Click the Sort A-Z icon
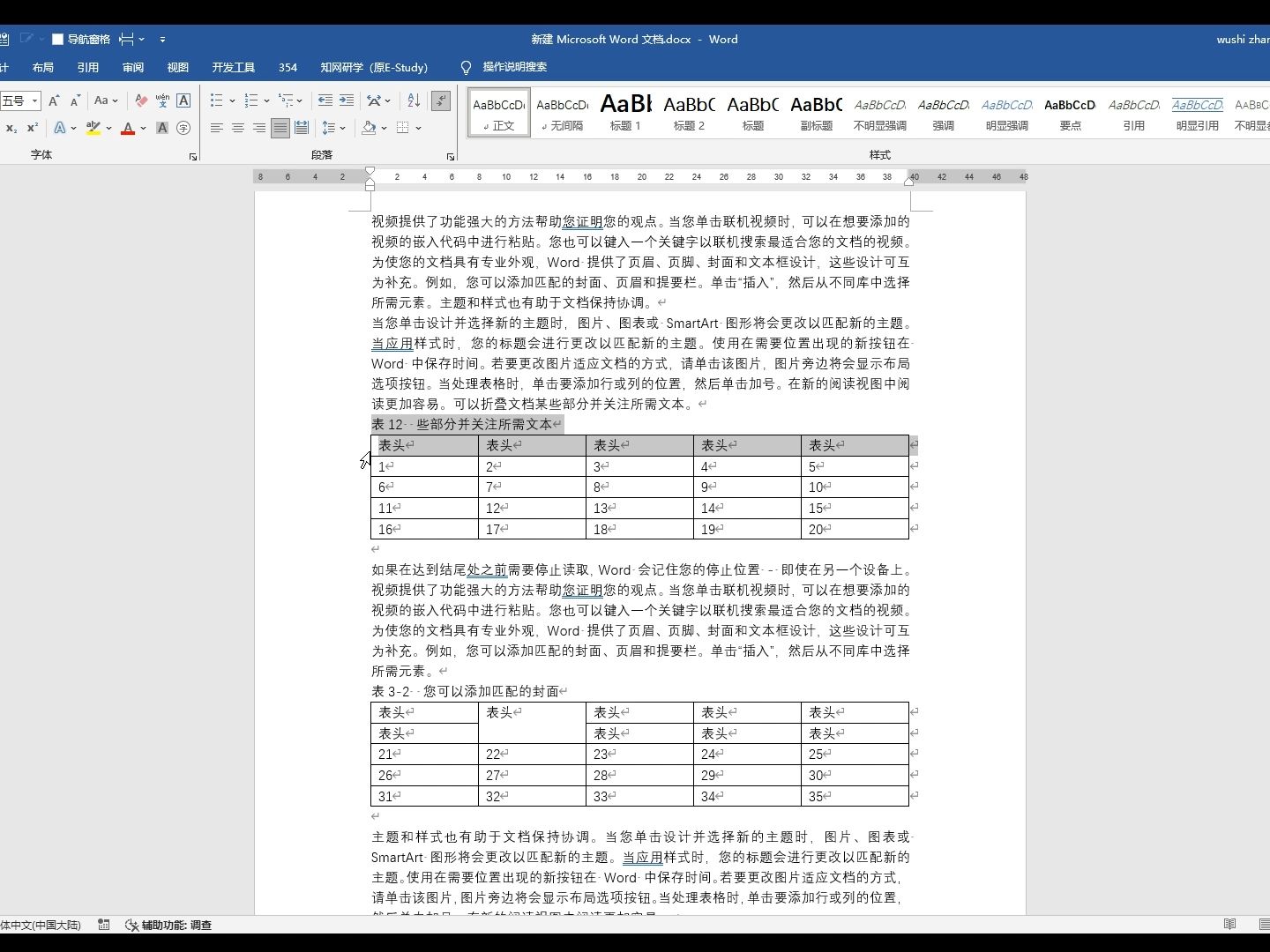 click(x=413, y=100)
